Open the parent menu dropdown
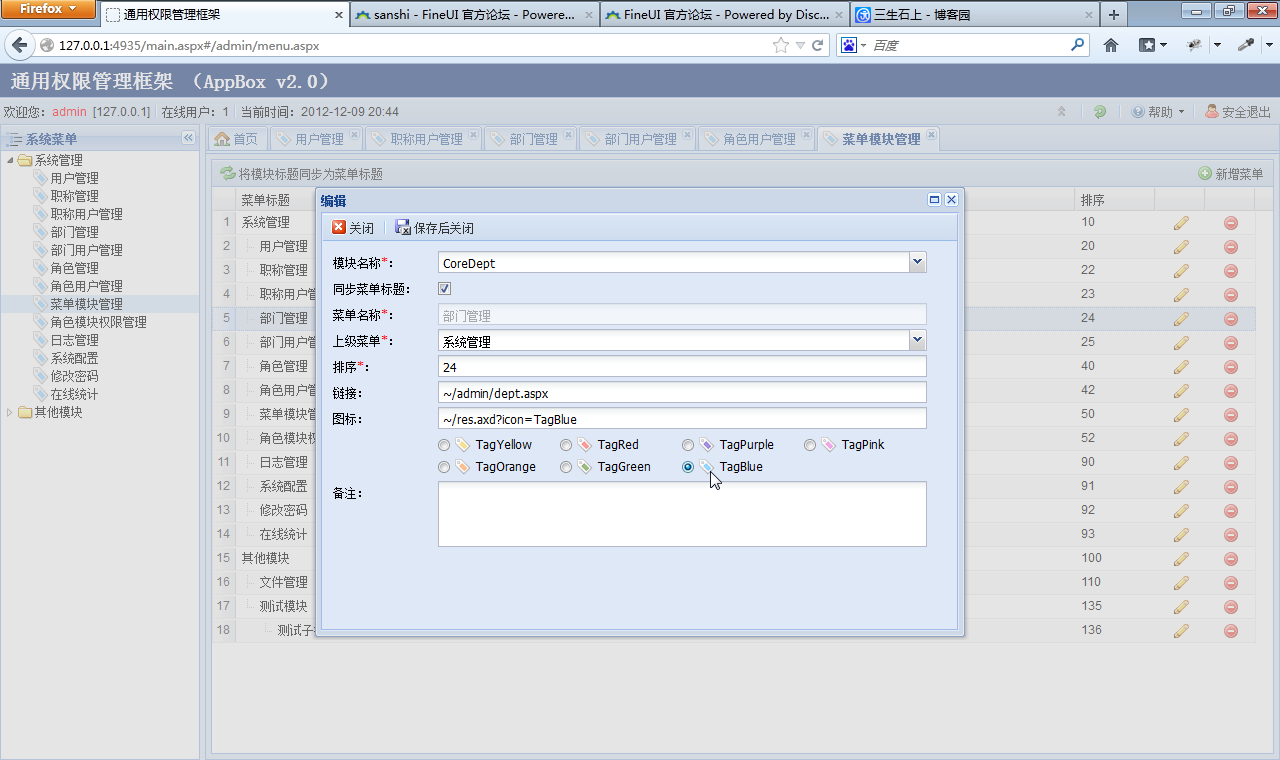Screen dimensions: 1280x760 pos(917,340)
